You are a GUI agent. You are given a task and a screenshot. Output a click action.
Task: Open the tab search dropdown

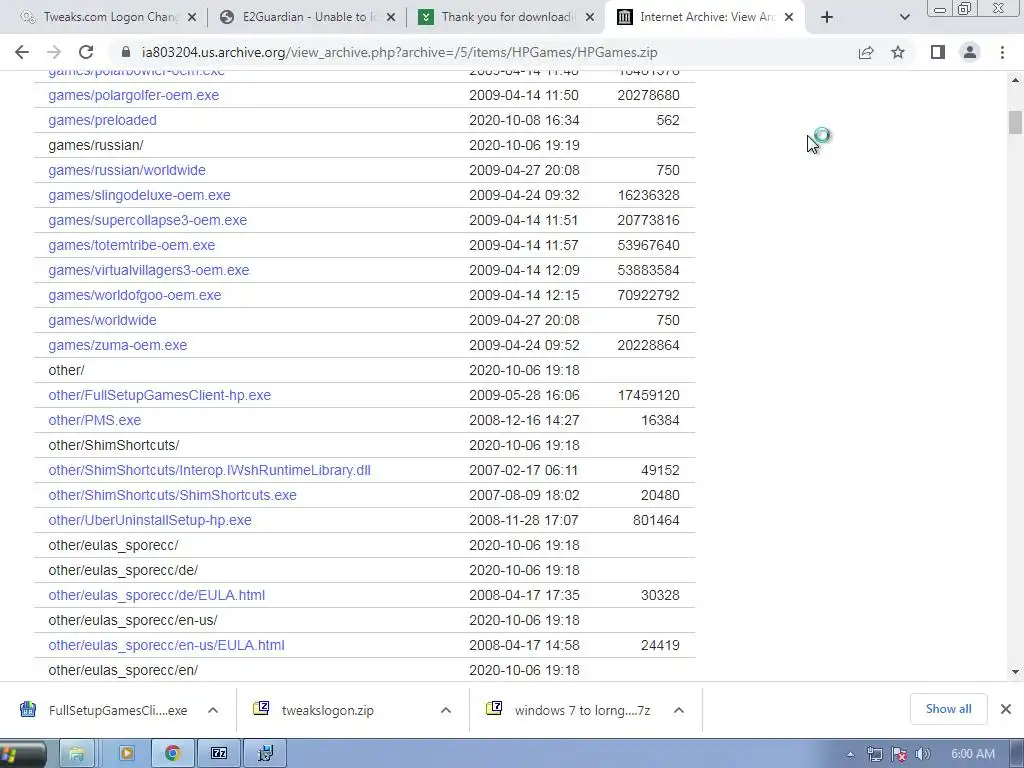pos(904,17)
